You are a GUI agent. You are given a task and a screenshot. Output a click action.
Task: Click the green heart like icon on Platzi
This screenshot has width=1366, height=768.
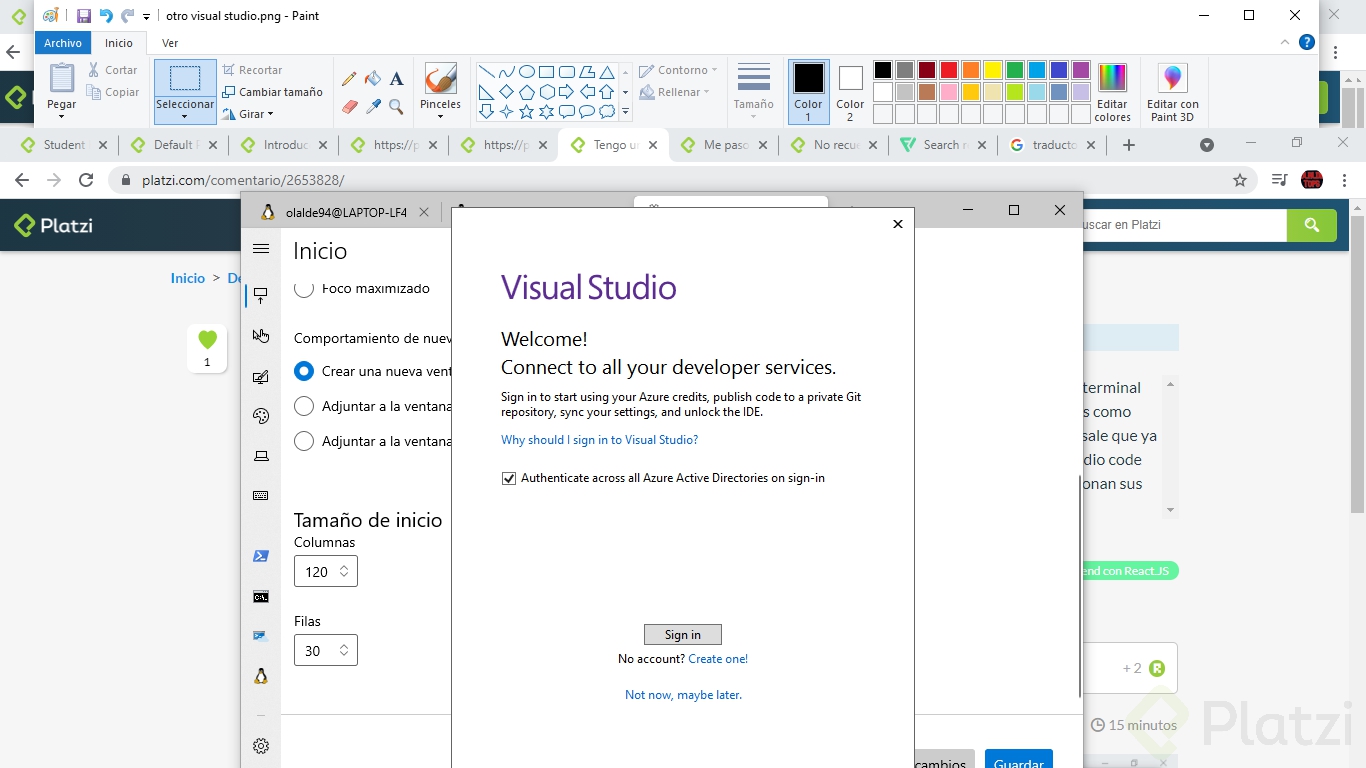coord(207,340)
